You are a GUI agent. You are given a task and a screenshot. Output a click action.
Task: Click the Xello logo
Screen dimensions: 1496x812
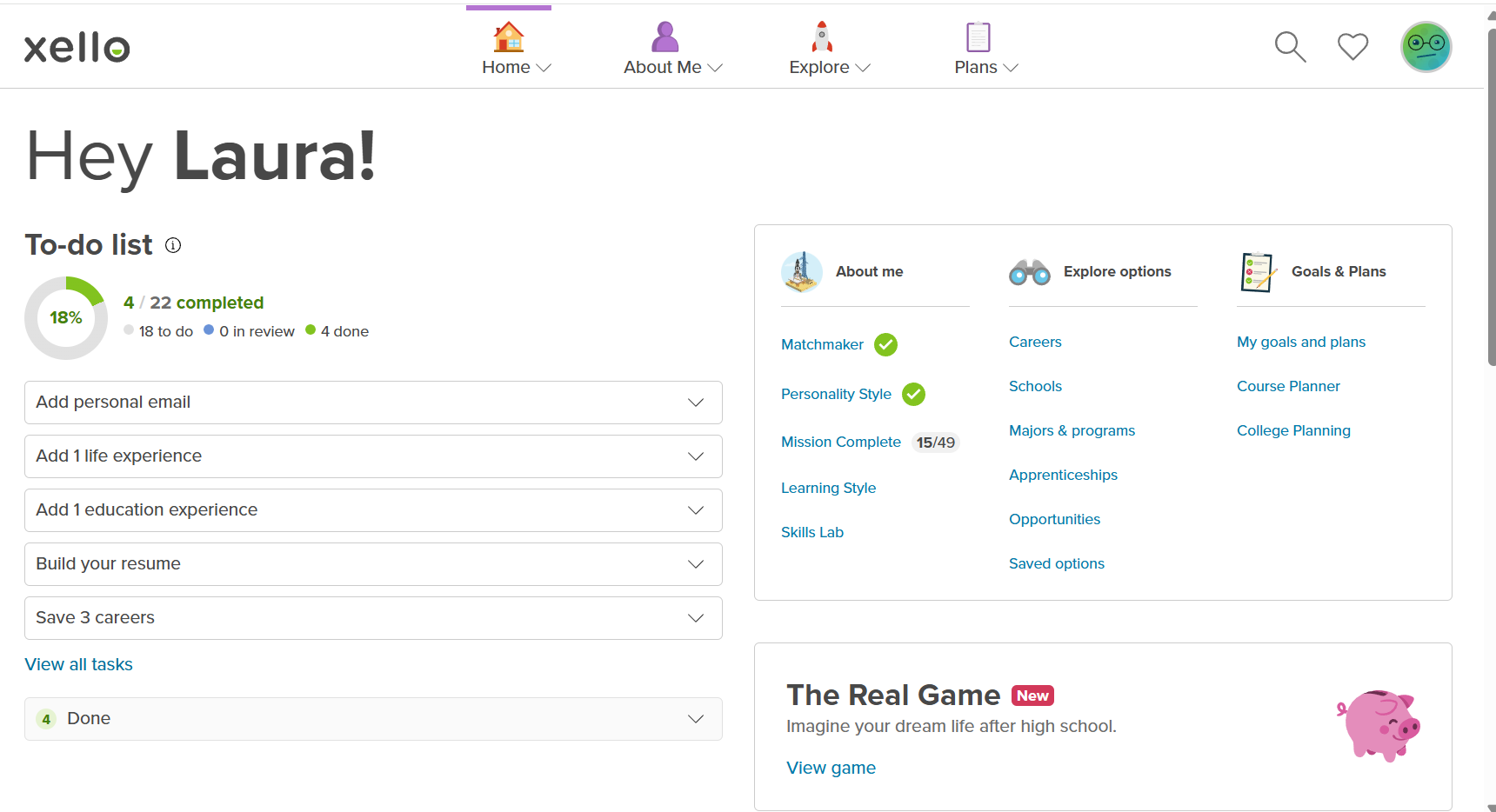click(x=77, y=48)
